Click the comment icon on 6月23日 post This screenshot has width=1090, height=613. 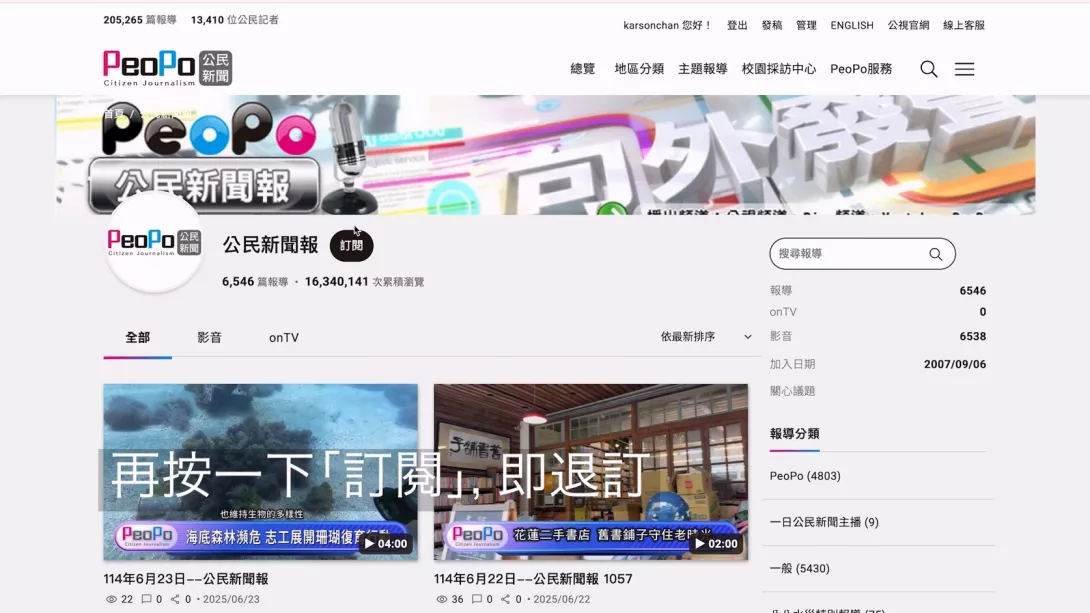click(x=146, y=599)
